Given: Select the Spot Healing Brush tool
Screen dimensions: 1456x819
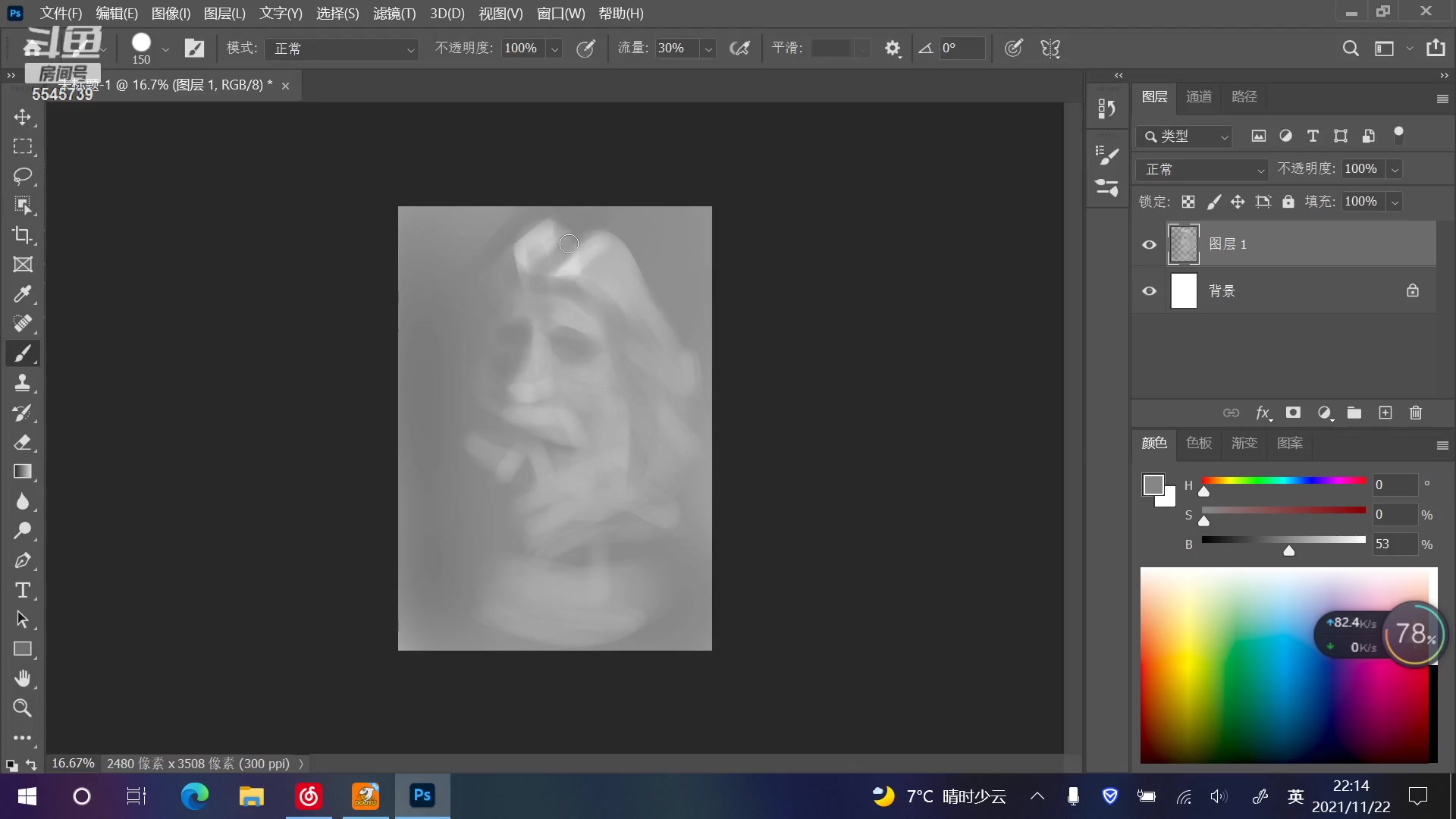Looking at the screenshot, I should pyautogui.click(x=23, y=324).
